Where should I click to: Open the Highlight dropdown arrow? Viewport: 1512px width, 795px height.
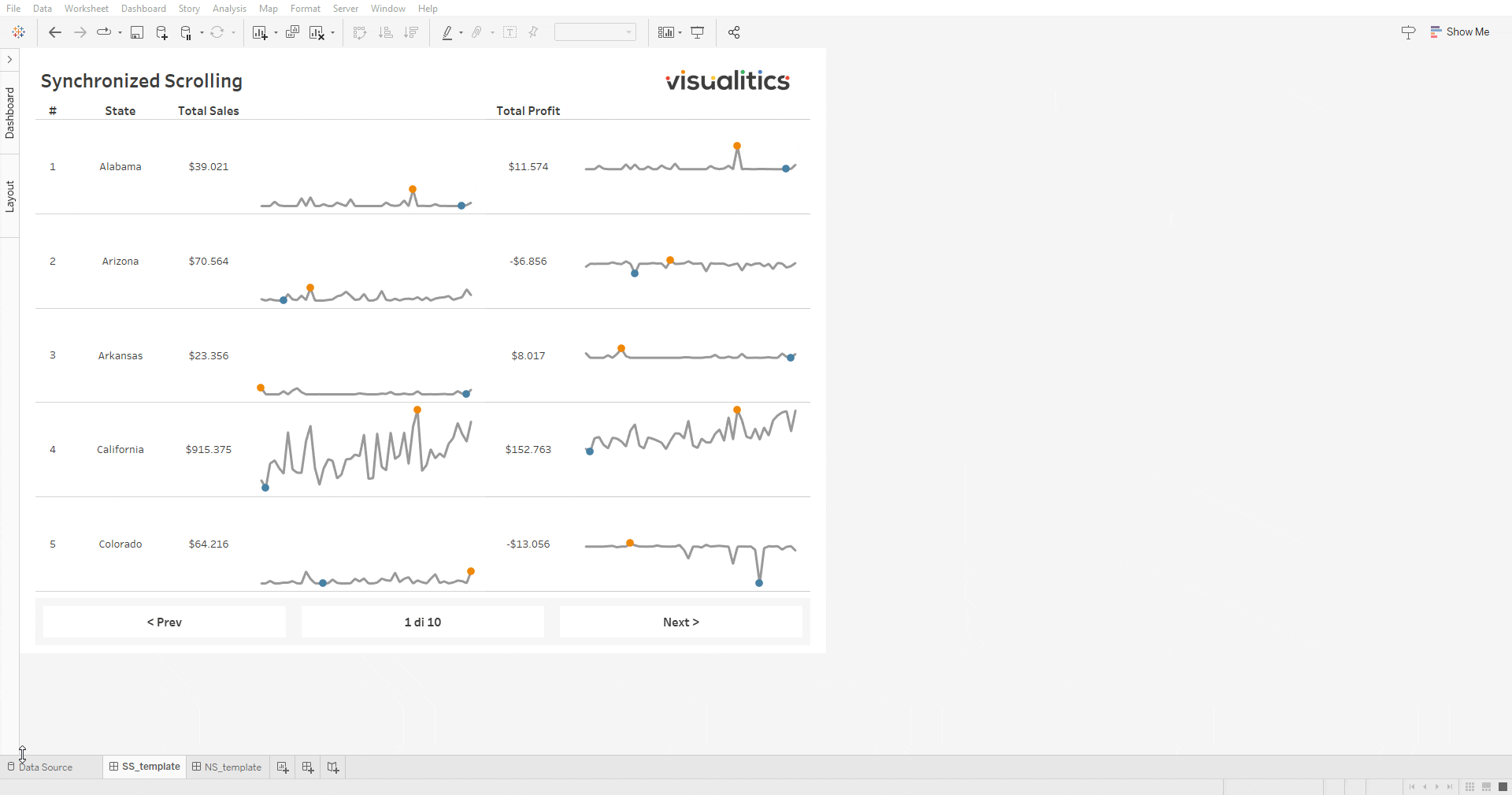tap(461, 33)
